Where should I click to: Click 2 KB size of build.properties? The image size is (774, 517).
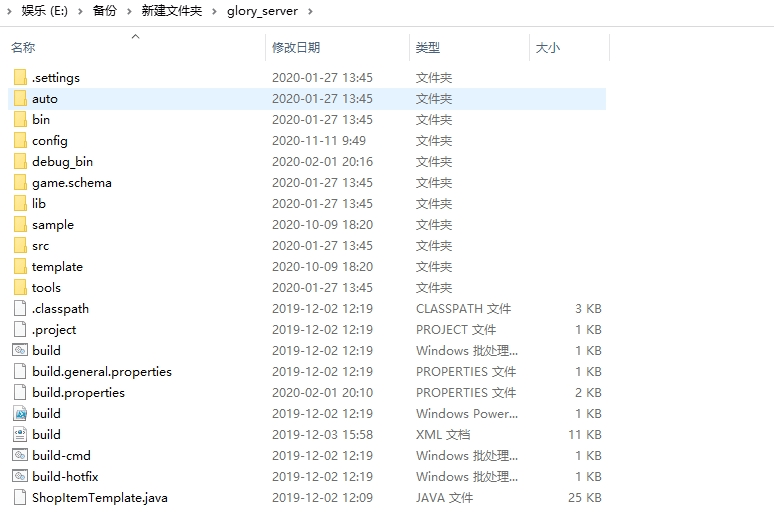pyautogui.click(x=588, y=393)
